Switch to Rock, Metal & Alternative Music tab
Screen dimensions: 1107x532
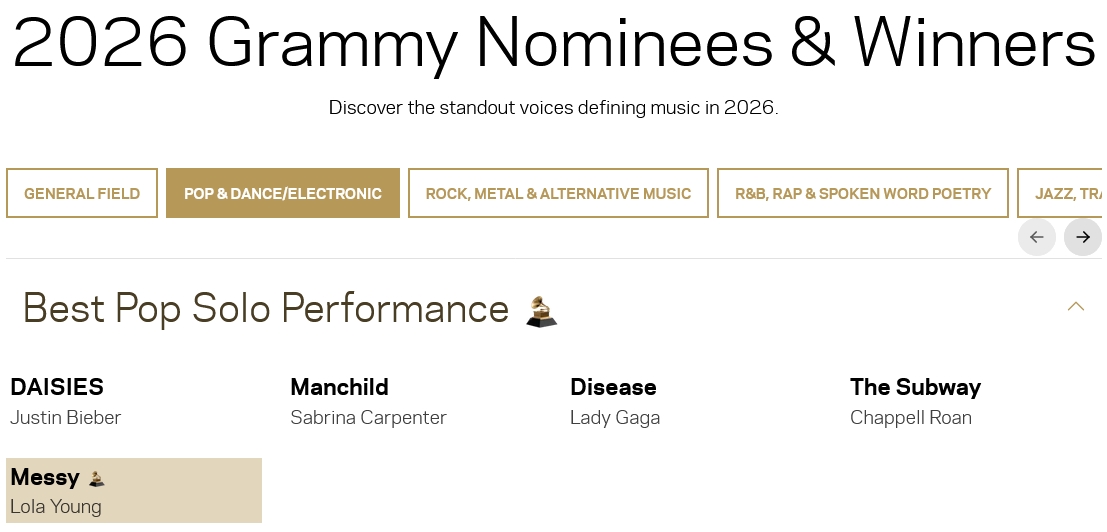click(558, 193)
